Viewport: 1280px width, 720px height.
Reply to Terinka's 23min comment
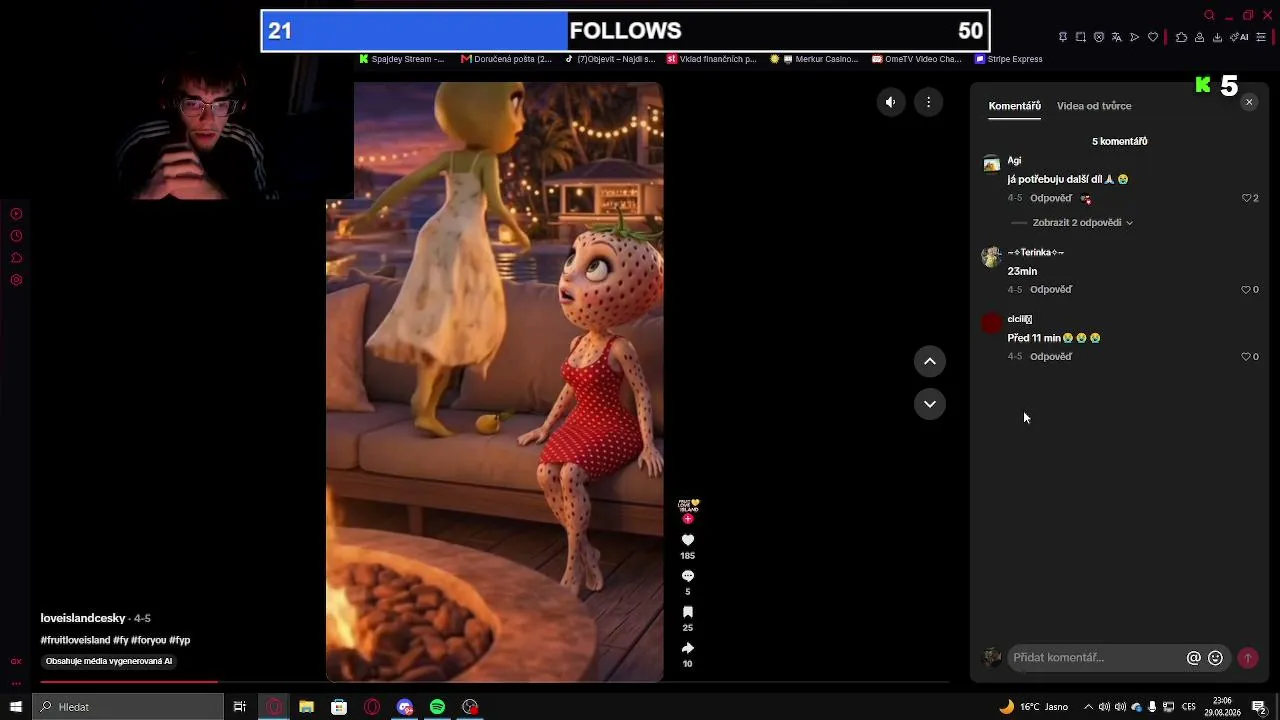tap(1051, 289)
